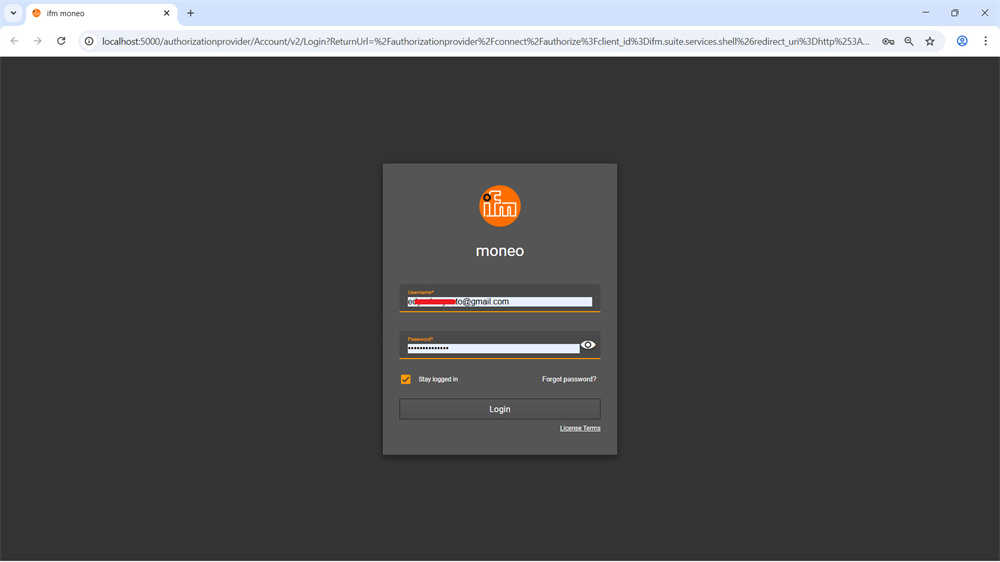Open the Chrome profile icon

[x=962, y=41]
